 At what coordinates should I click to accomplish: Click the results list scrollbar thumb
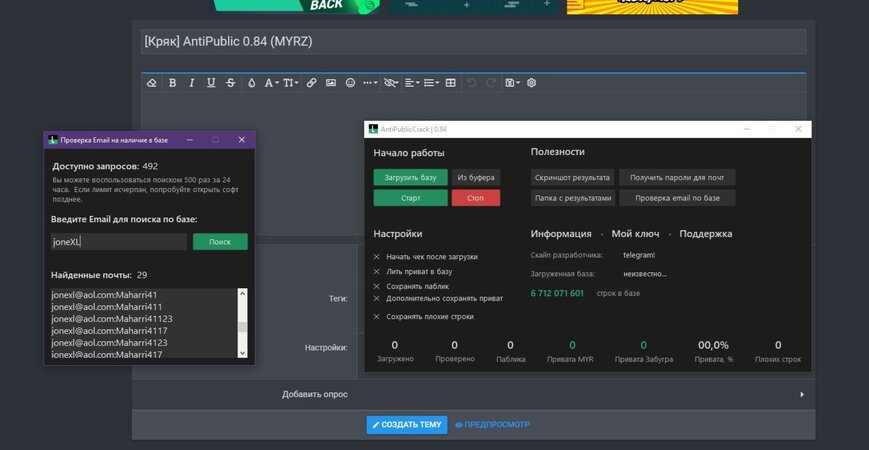[x=242, y=327]
